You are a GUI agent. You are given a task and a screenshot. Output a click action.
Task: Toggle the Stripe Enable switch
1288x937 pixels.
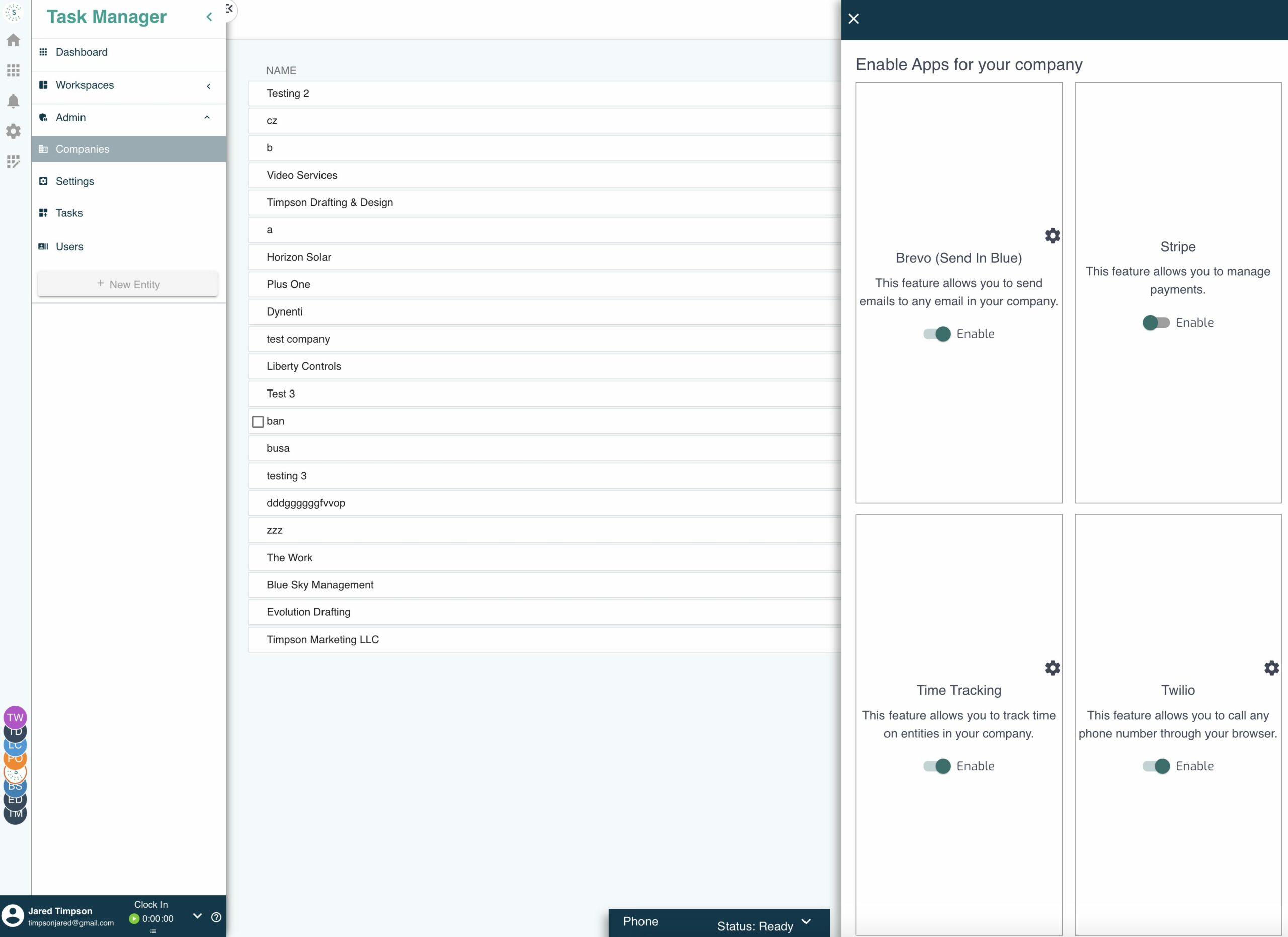[1156, 323]
